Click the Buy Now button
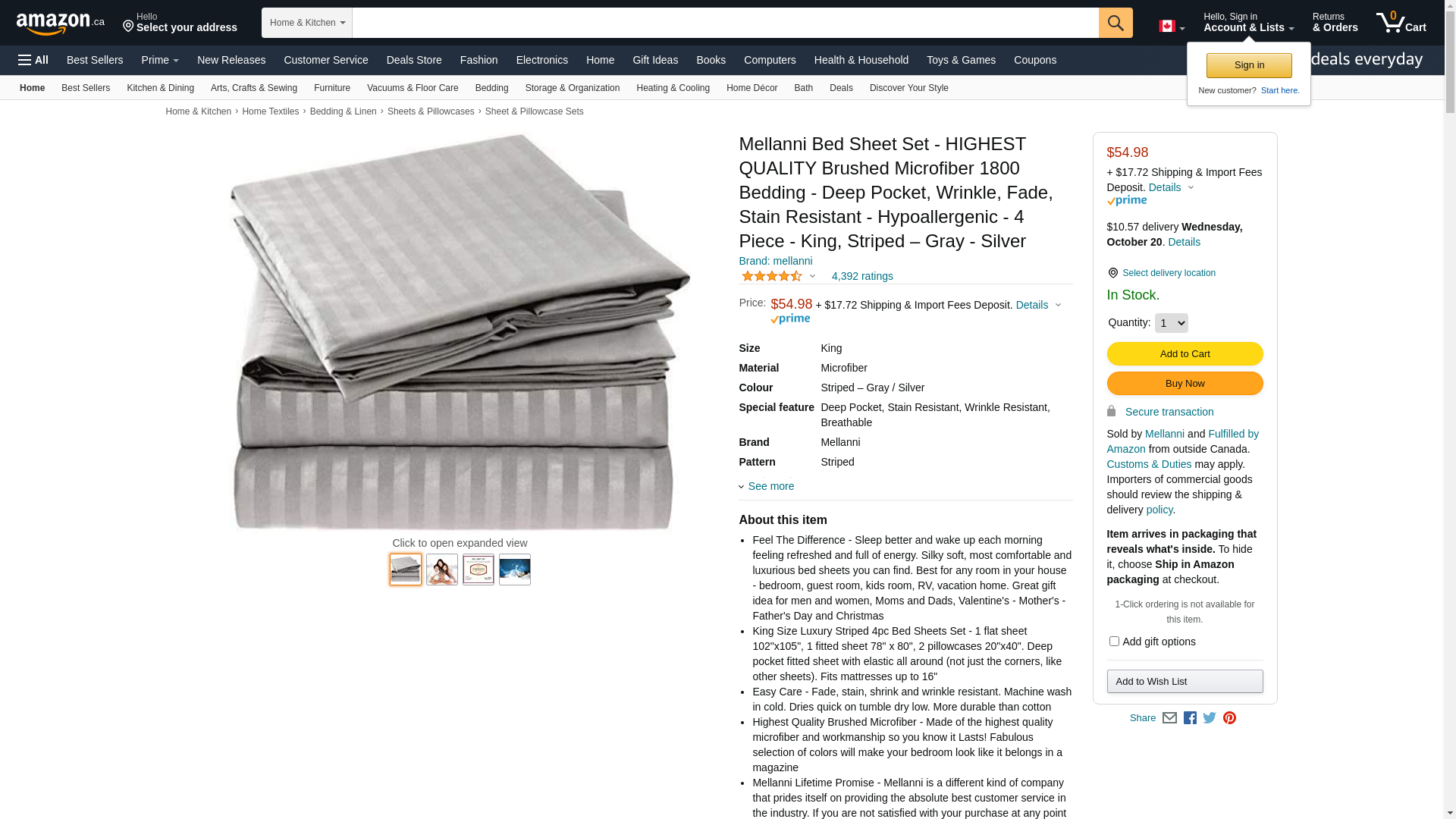Viewport: 1456px width, 819px height. [x=1185, y=384]
